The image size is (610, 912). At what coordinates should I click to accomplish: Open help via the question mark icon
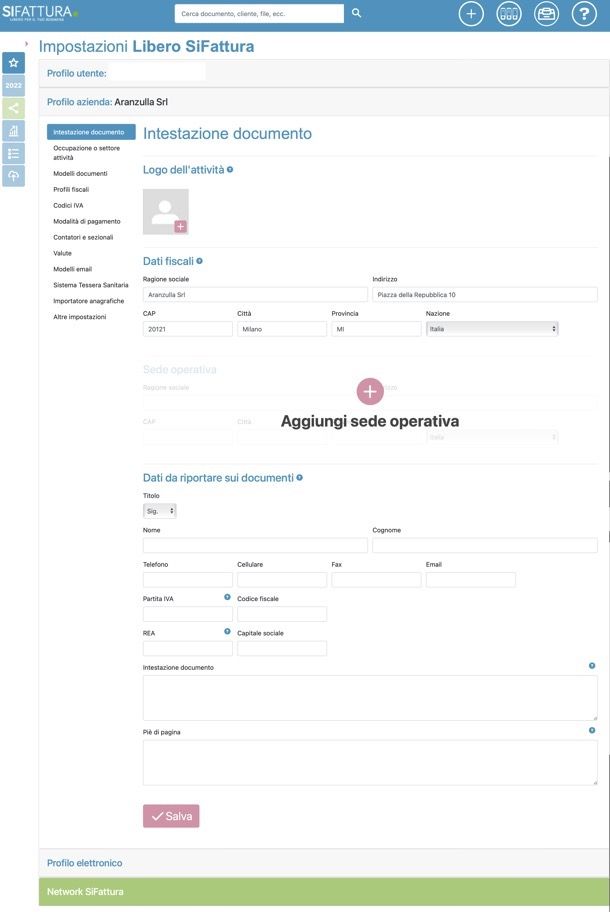(584, 14)
